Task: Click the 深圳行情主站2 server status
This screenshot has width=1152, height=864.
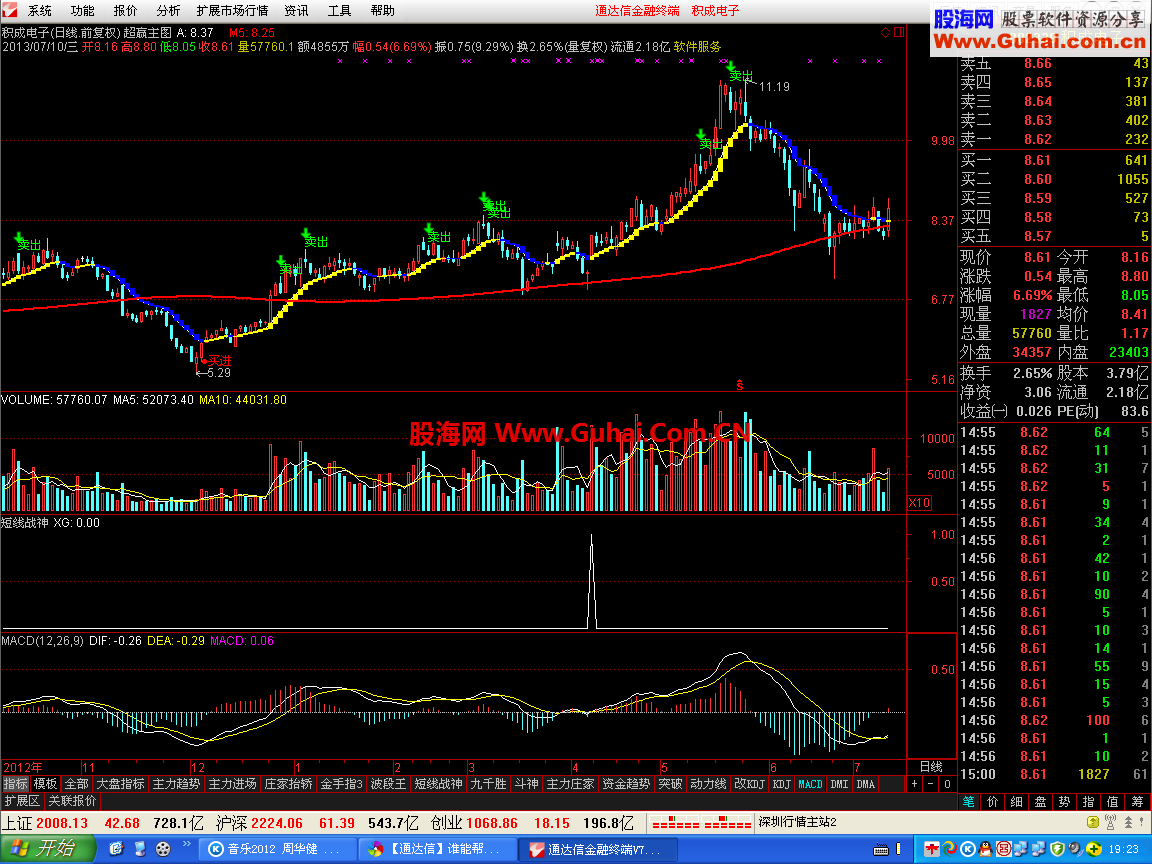Action: point(797,822)
